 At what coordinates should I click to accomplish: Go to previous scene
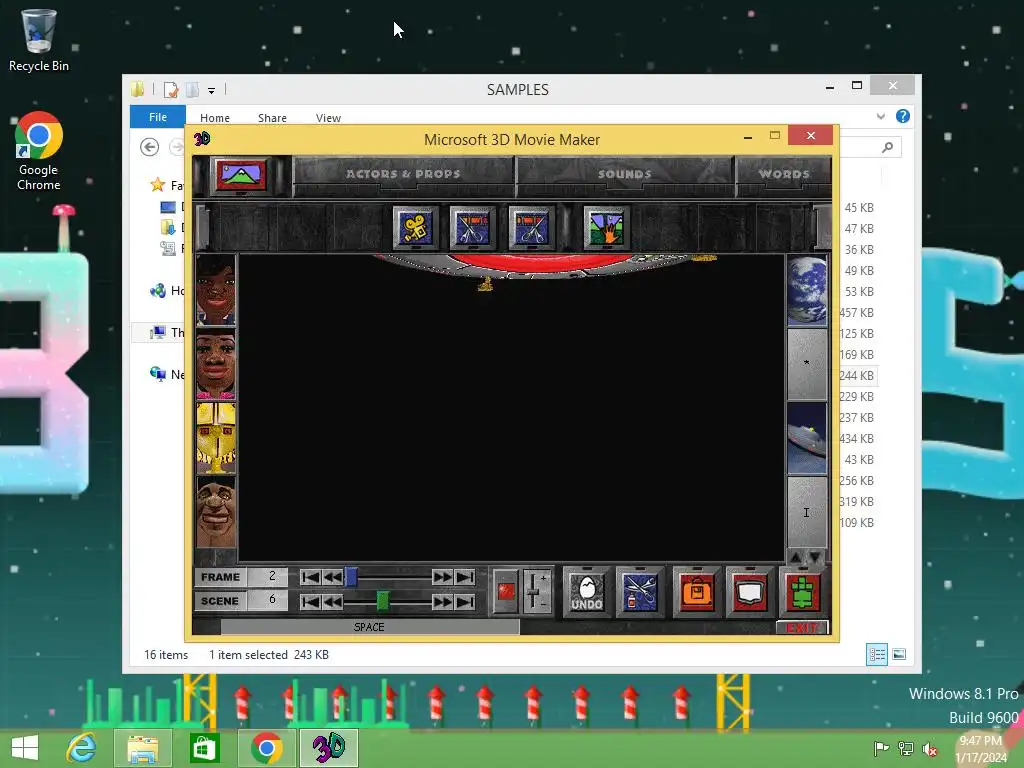(x=332, y=601)
